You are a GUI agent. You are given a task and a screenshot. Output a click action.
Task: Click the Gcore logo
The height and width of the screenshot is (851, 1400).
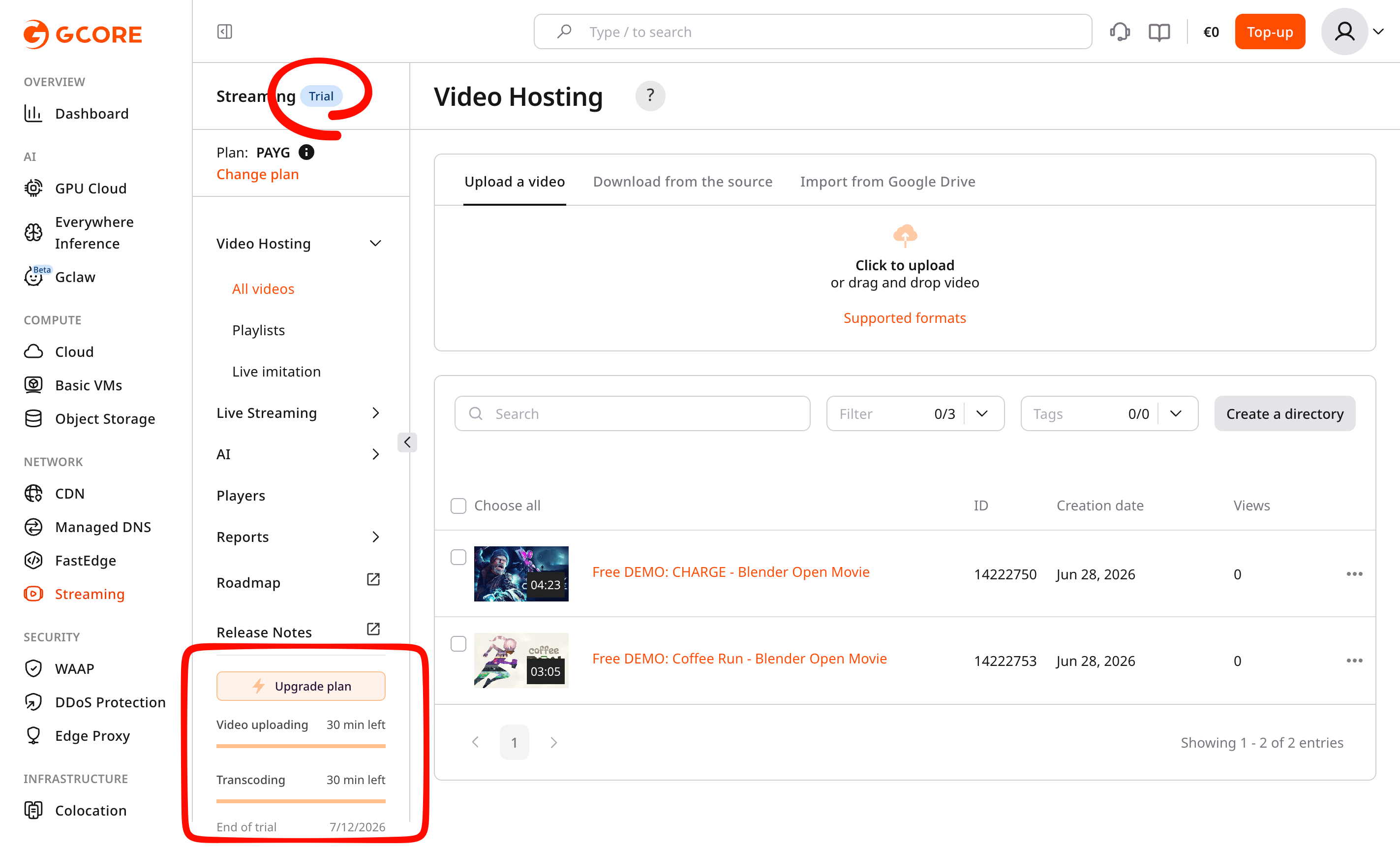82,34
